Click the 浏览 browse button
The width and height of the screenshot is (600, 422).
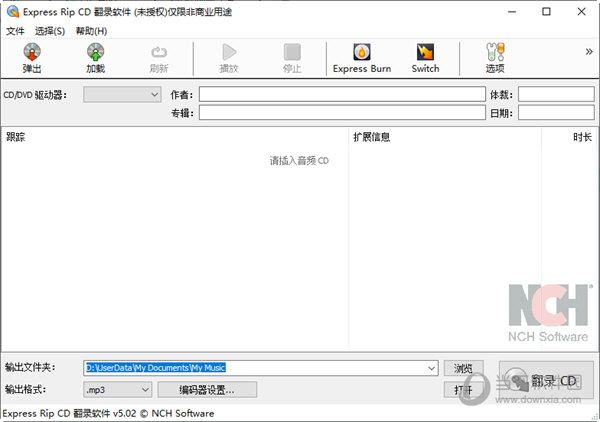[x=463, y=368]
